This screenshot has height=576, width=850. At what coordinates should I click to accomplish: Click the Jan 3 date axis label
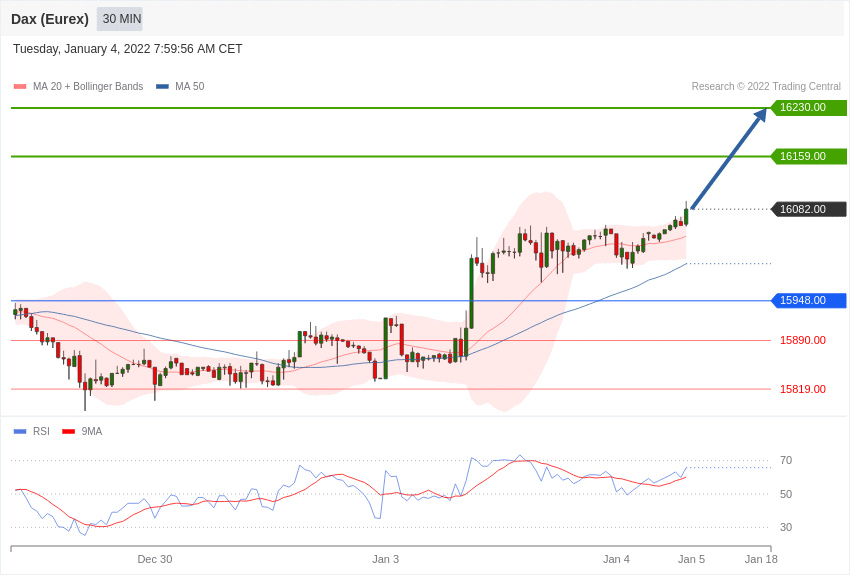[385, 559]
